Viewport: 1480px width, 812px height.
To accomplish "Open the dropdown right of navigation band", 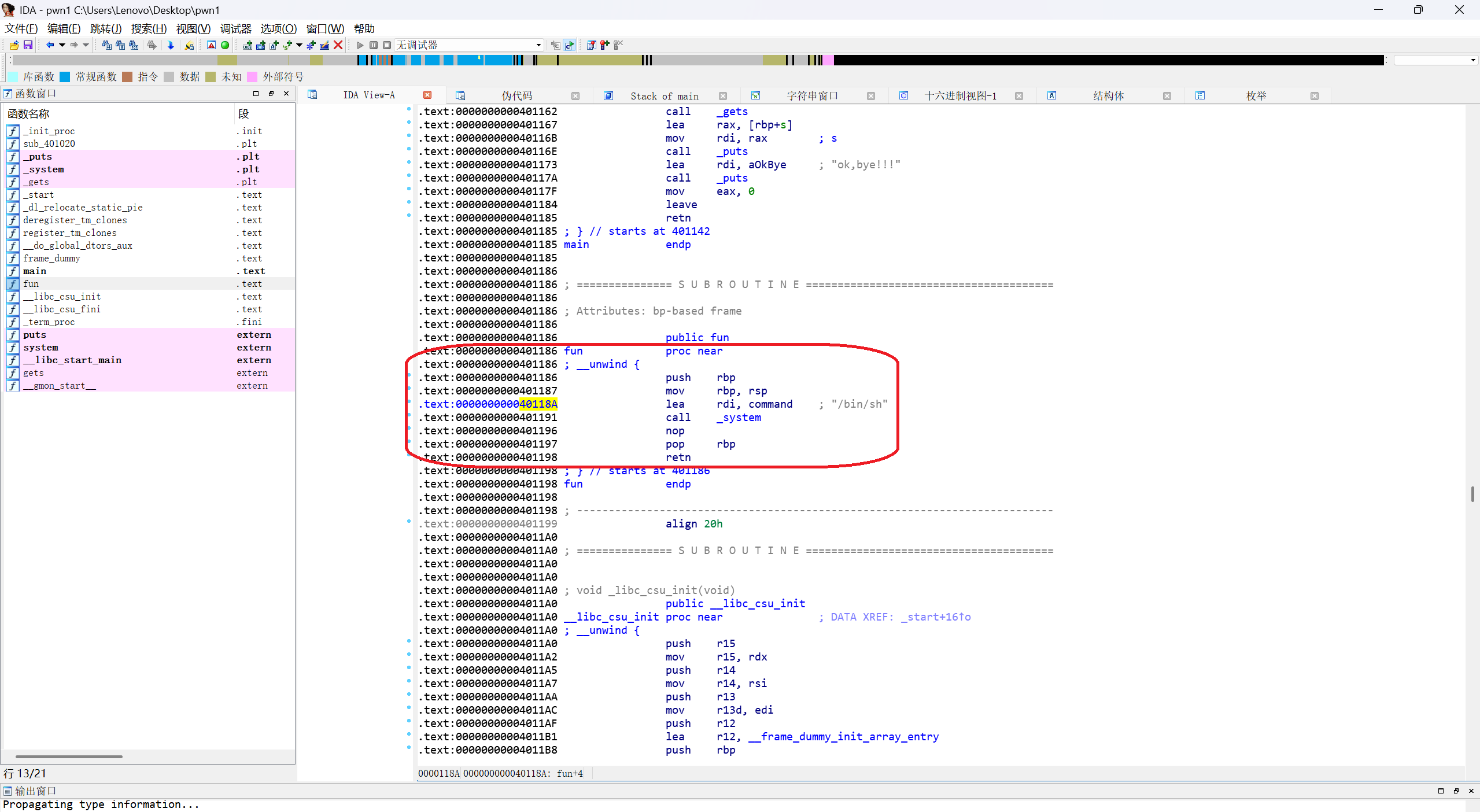I will click(1472, 60).
